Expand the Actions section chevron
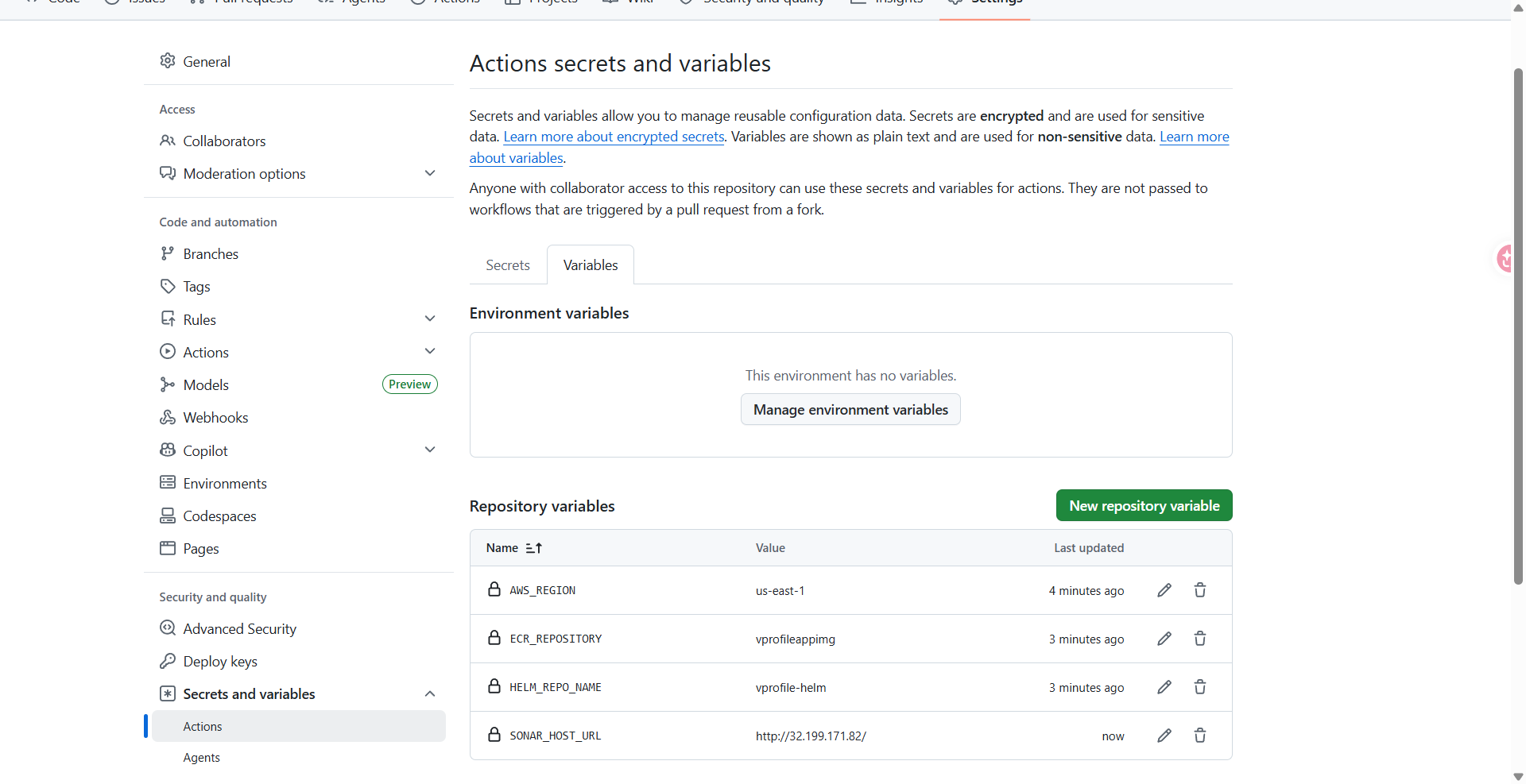1526x784 pixels. pyautogui.click(x=430, y=351)
